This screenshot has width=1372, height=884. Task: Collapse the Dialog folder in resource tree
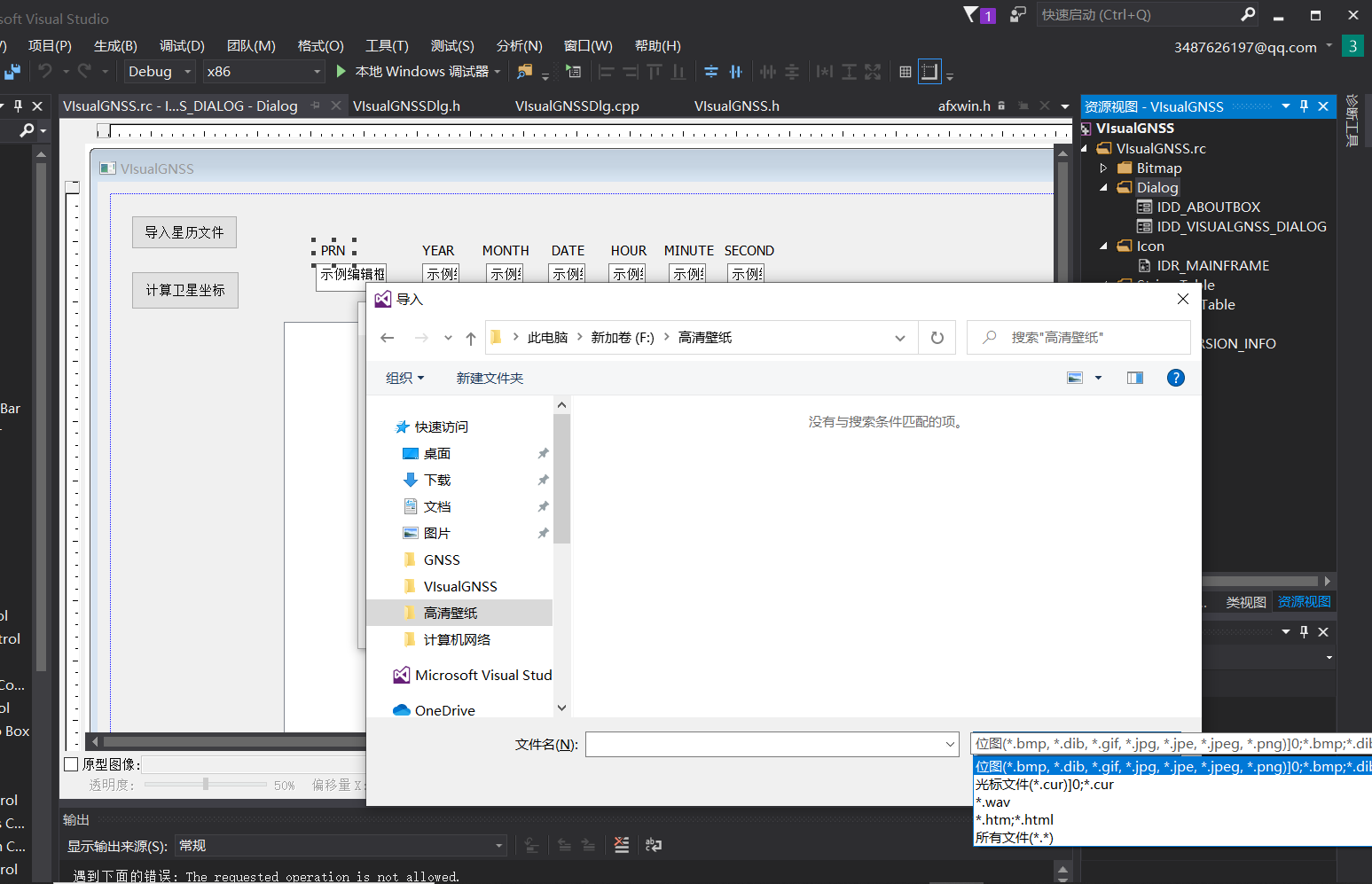tap(1103, 187)
